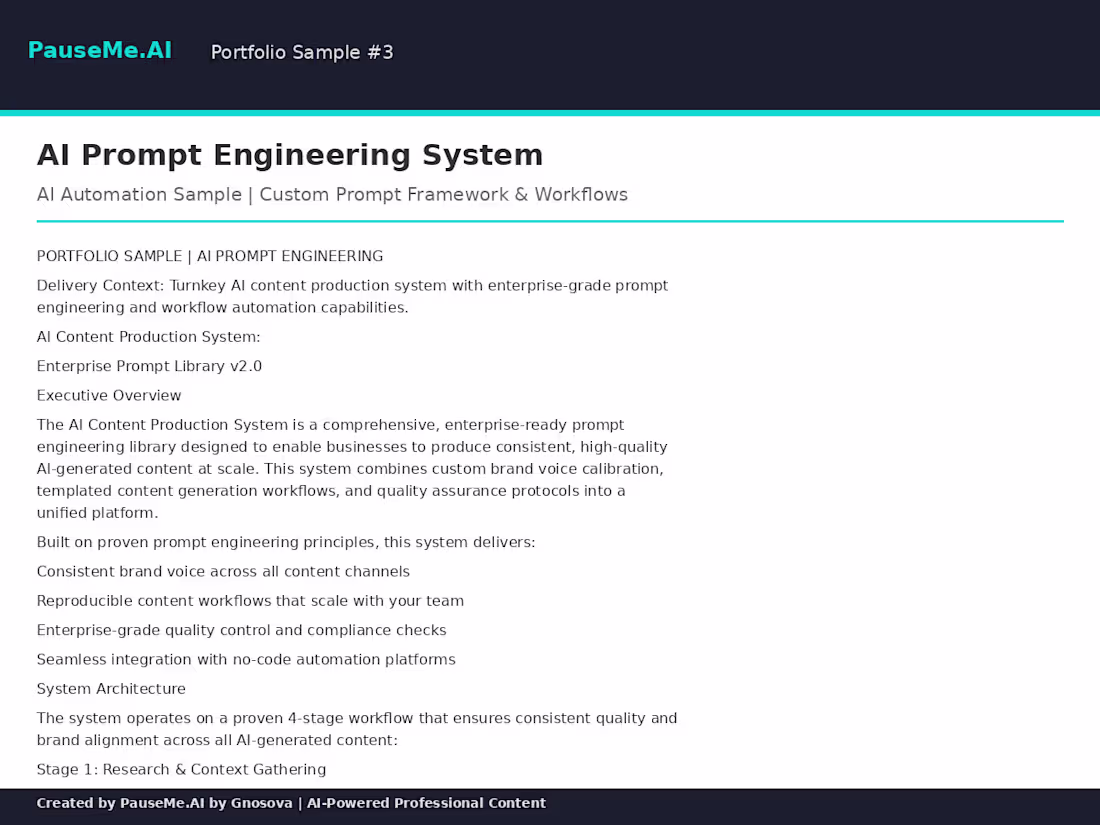Screen dimensions: 1100x825
Task: Select the Enterprise-grade quality control line
Action: (241, 630)
